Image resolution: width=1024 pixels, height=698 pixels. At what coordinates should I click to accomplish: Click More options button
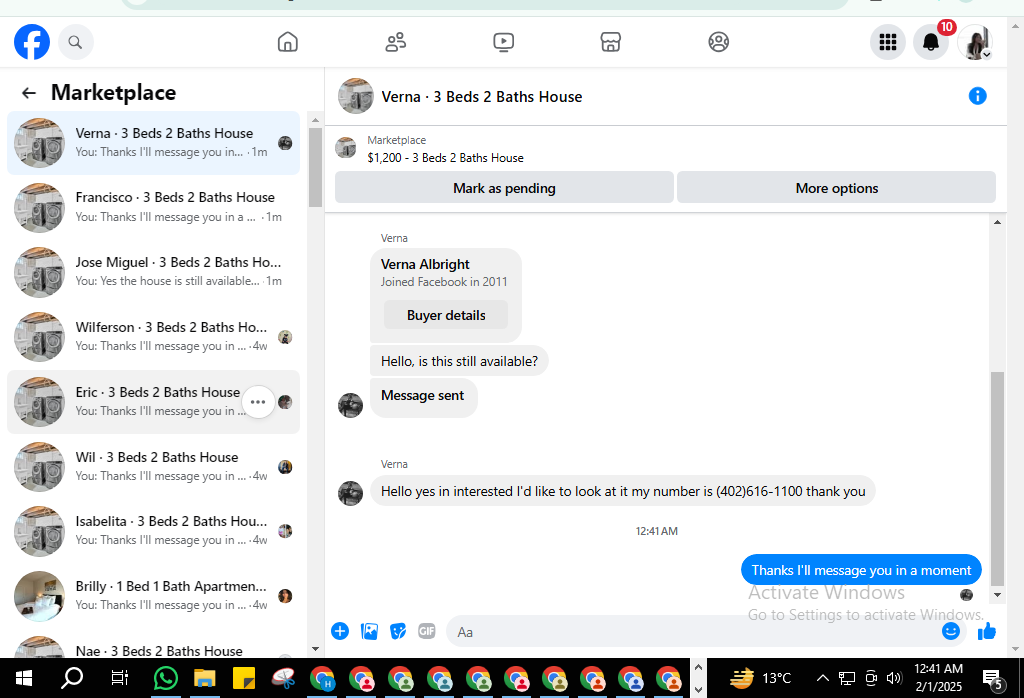coord(836,188)
